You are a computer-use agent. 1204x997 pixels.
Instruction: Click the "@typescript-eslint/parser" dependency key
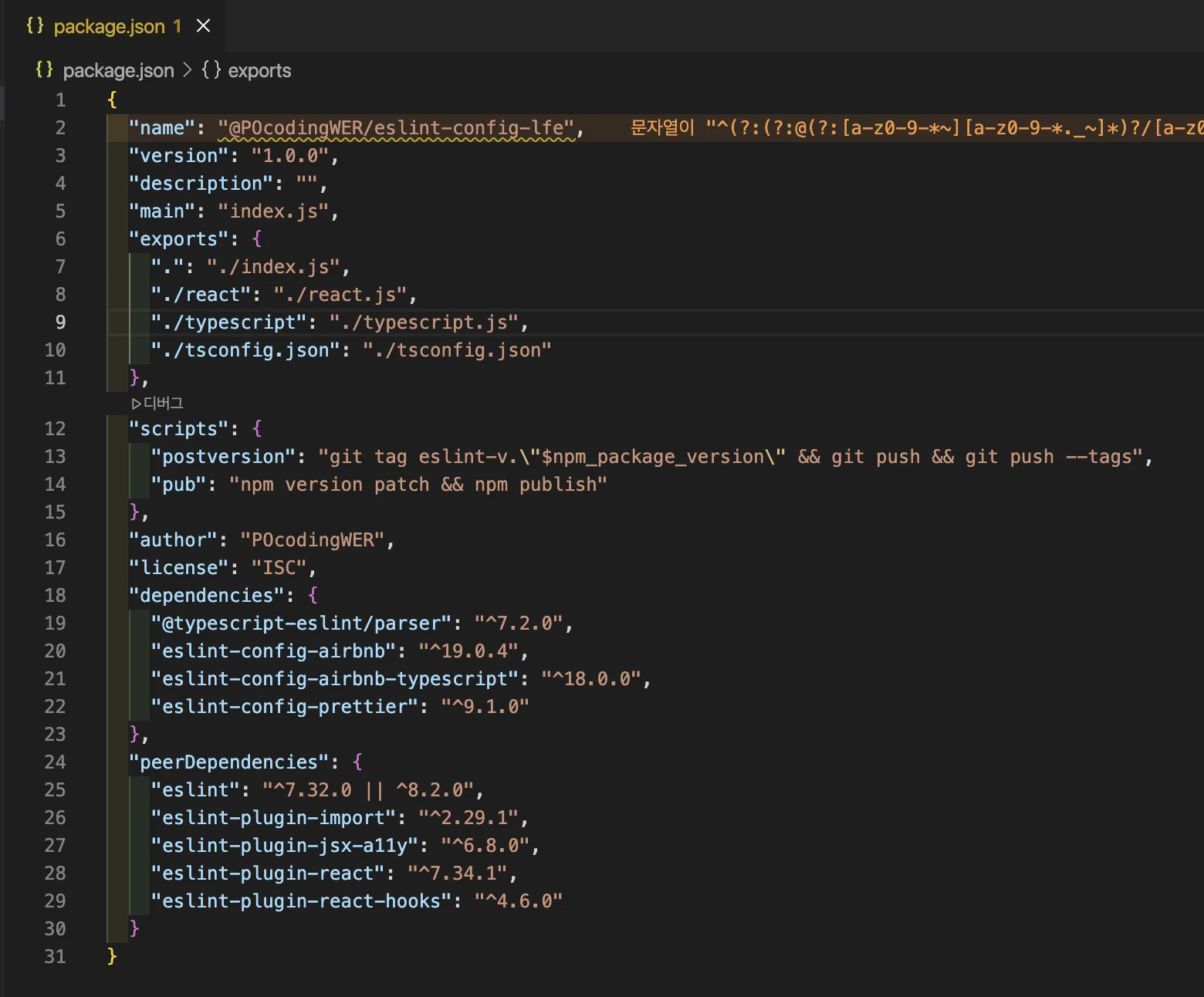(302, 623)
